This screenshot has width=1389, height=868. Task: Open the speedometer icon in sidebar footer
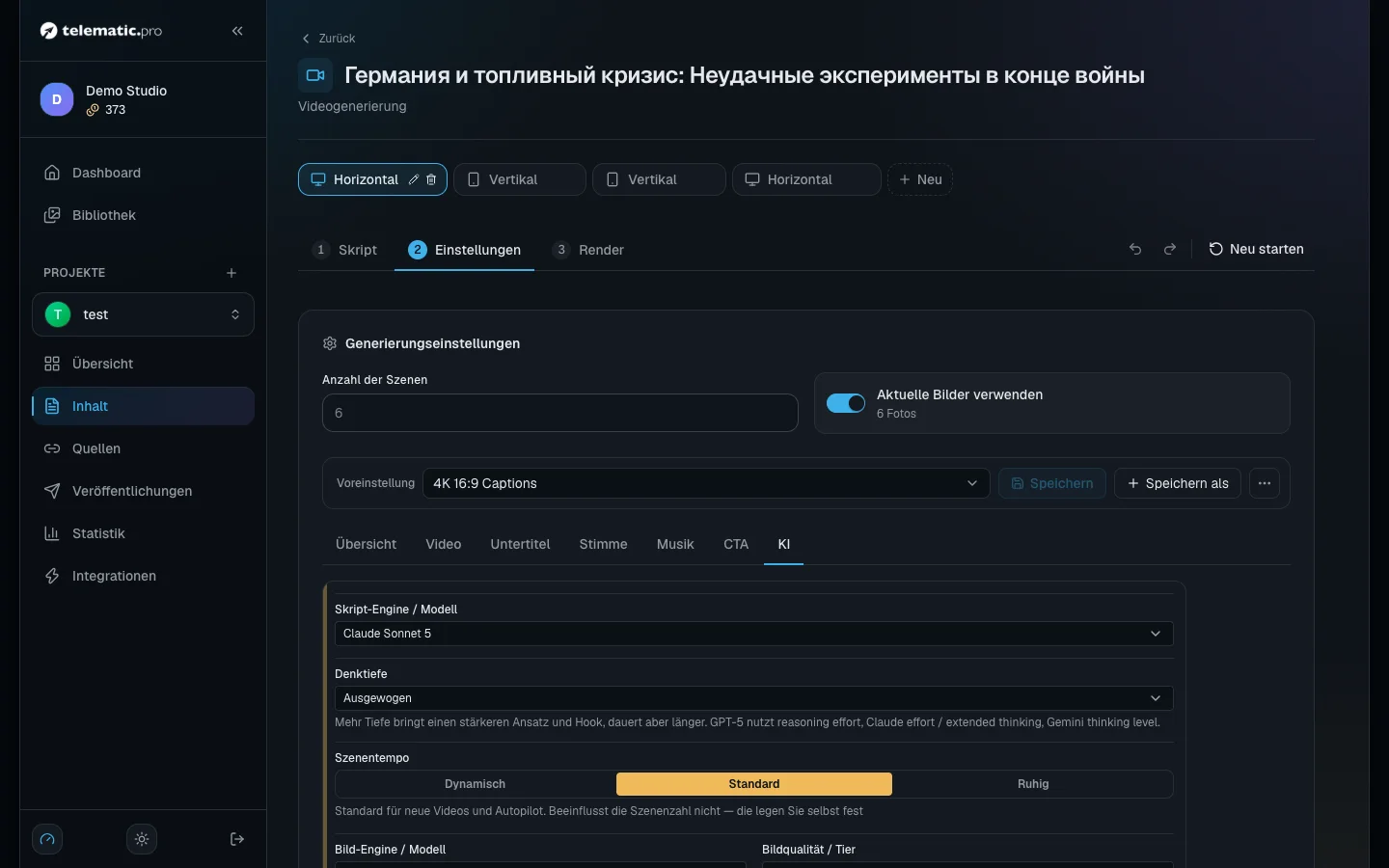pos(47,839)
